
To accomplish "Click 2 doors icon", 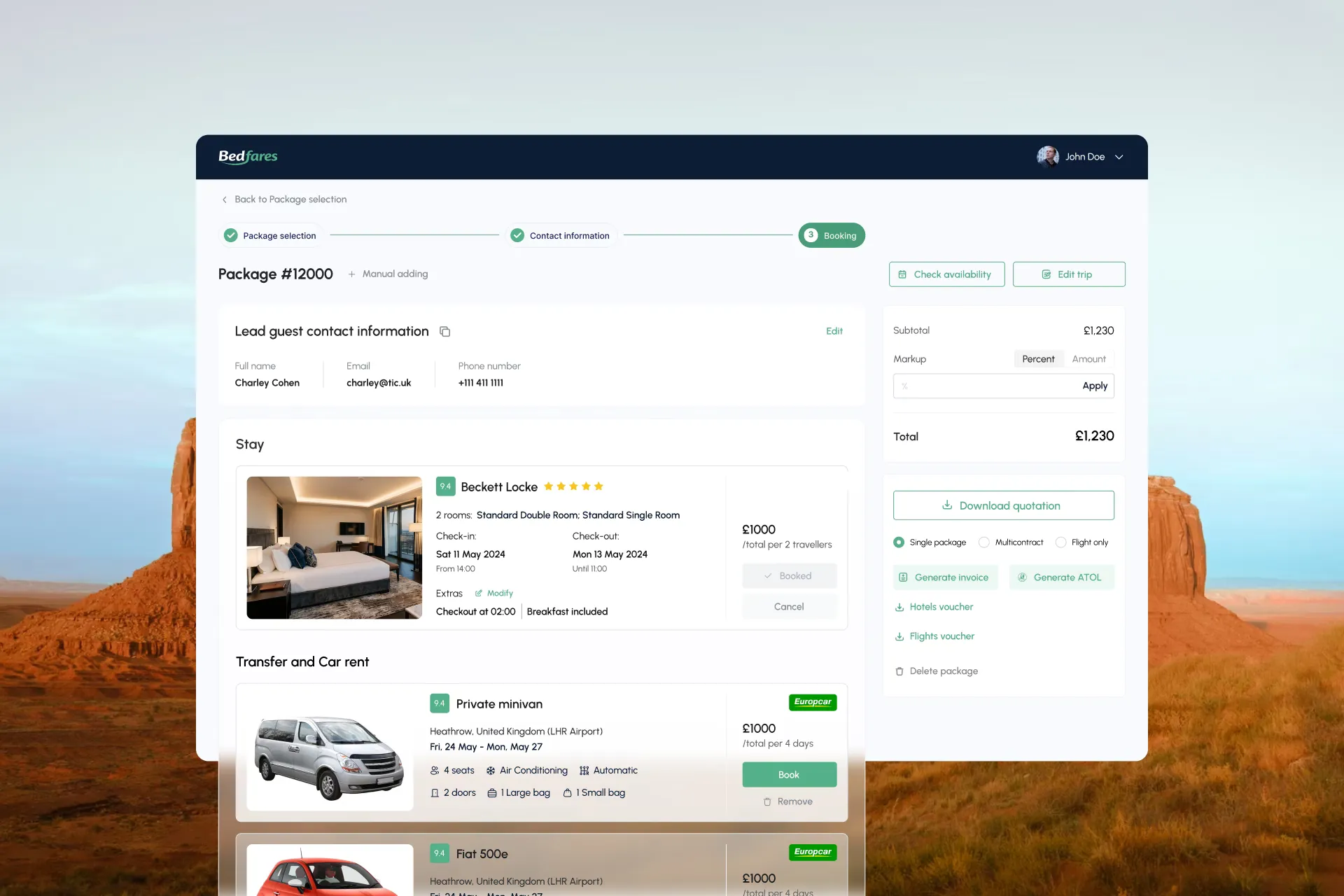I will (435, 793).
